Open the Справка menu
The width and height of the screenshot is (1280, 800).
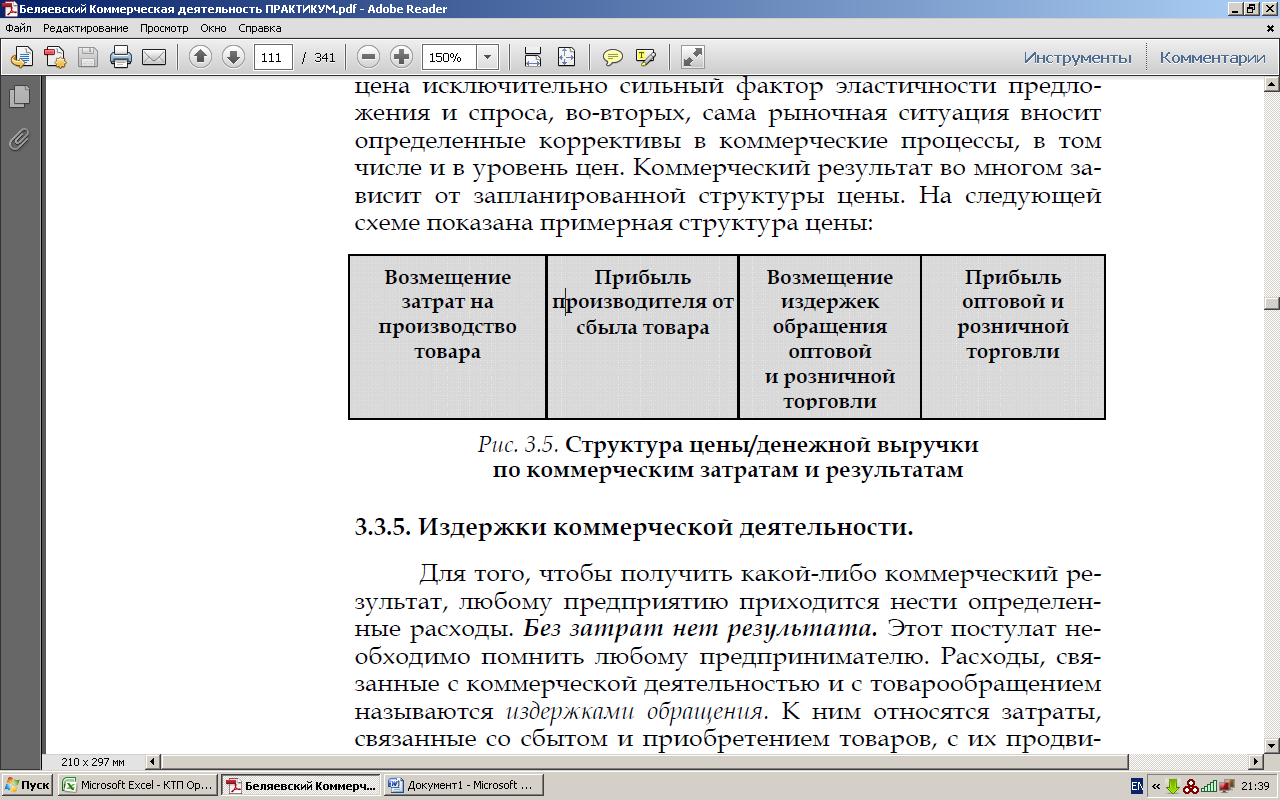[260, 28]
